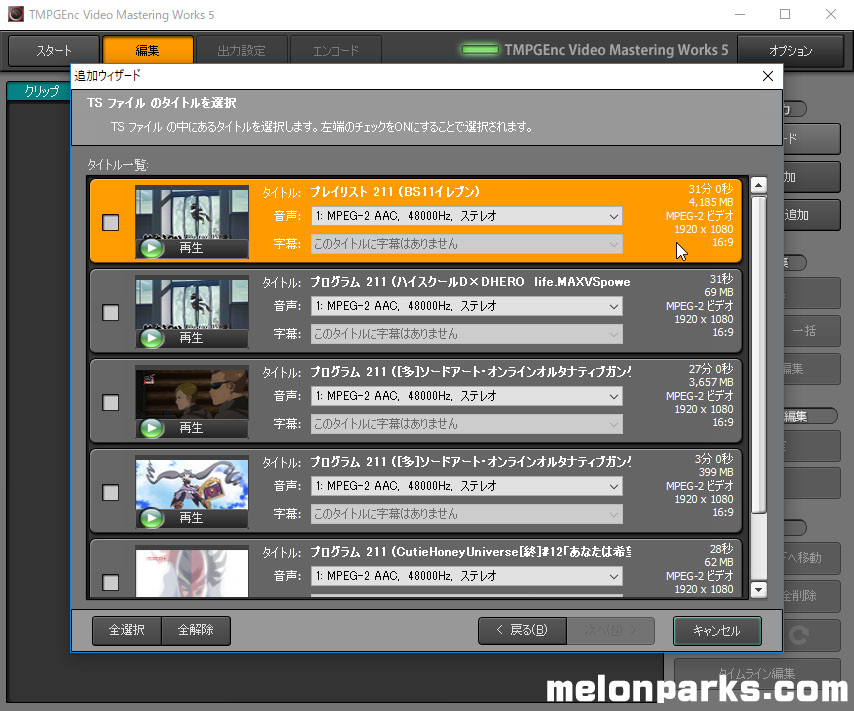Switch to the 編集 tab

coord(148,50)
